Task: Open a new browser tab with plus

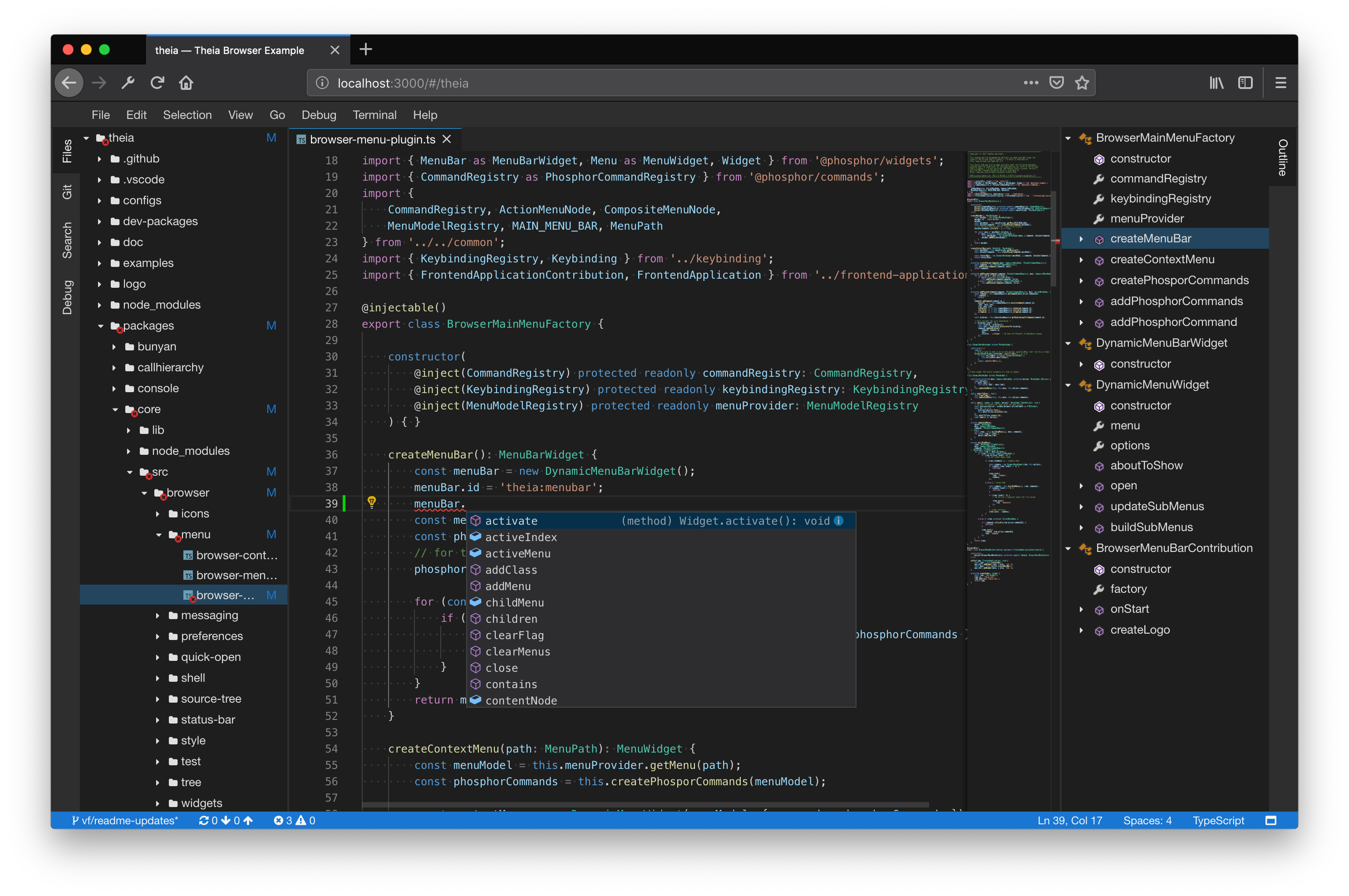Action: coord(366,50)
